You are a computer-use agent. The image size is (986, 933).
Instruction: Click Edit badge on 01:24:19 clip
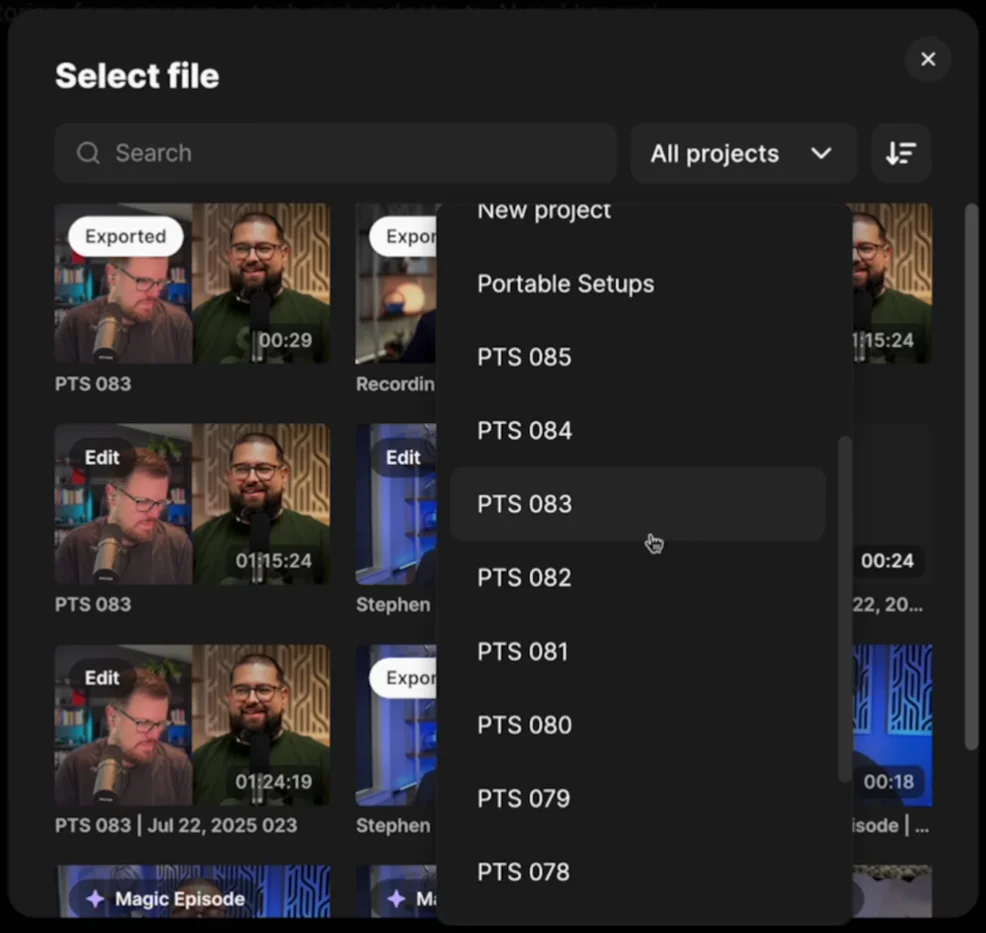coord(102,678)
